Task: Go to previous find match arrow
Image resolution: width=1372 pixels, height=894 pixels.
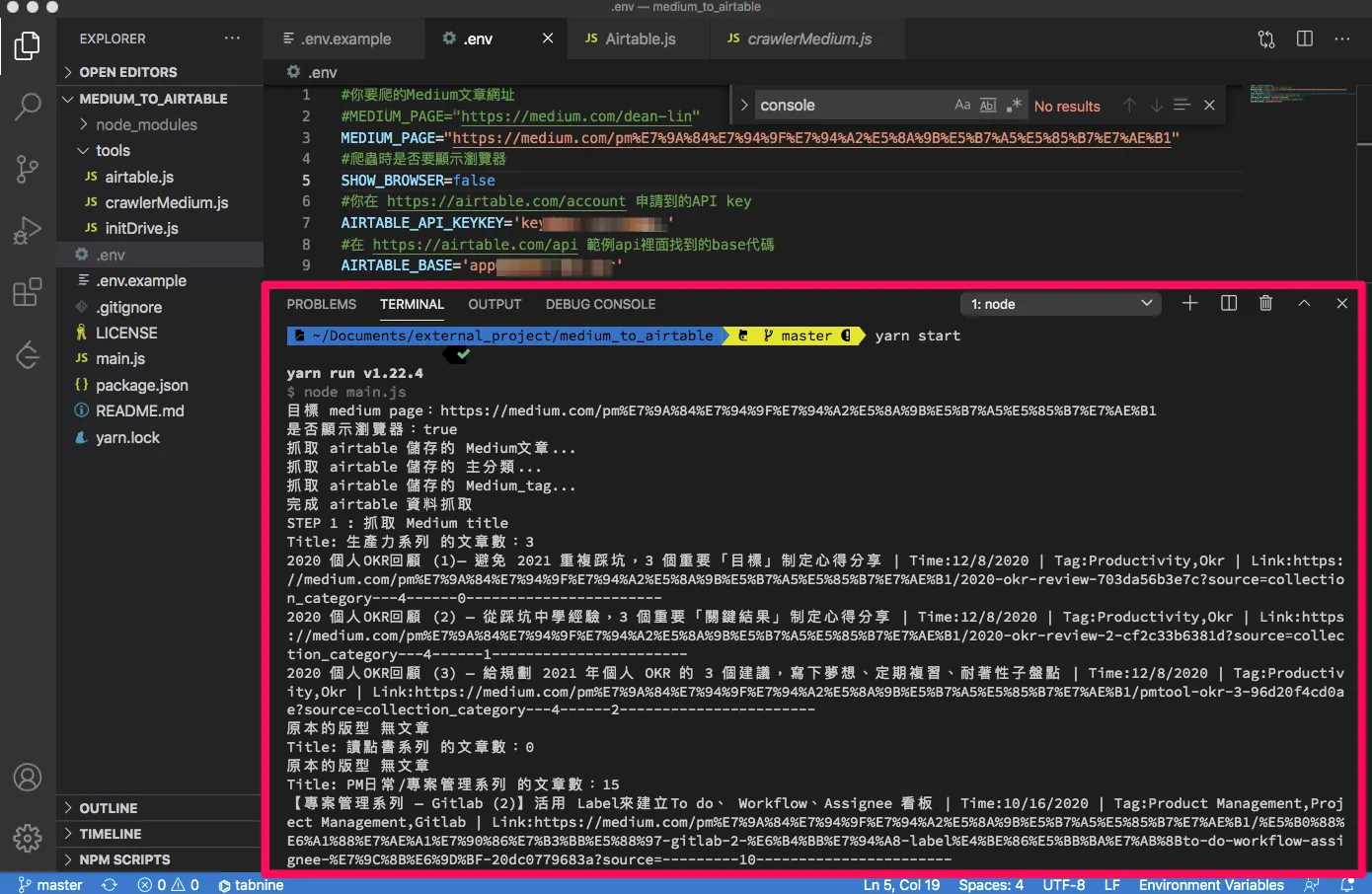Action: (x=1129, y=106)
